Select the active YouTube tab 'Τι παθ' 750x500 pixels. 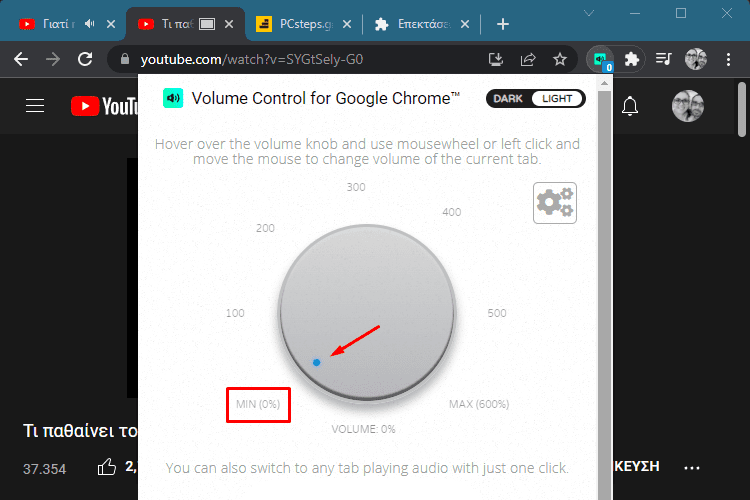point(186,24)
